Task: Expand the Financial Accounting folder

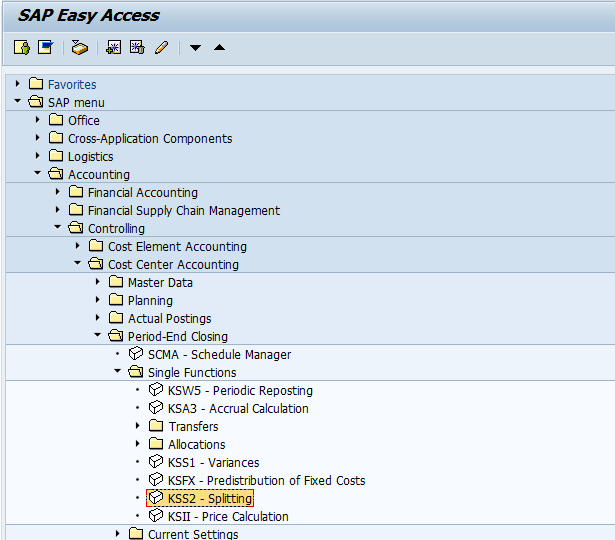Action: [58, 192]
